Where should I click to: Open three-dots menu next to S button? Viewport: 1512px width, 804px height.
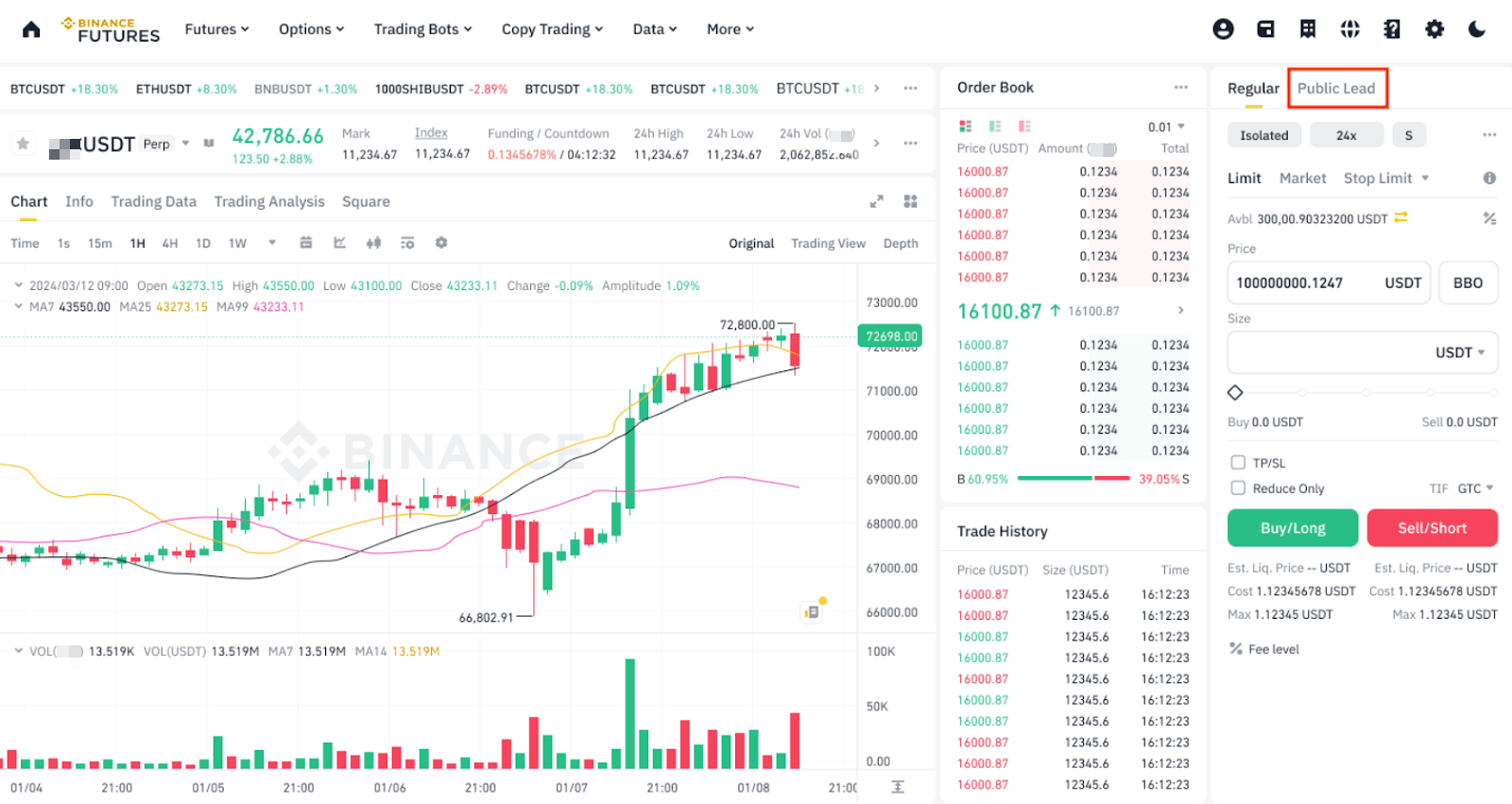1489,134
